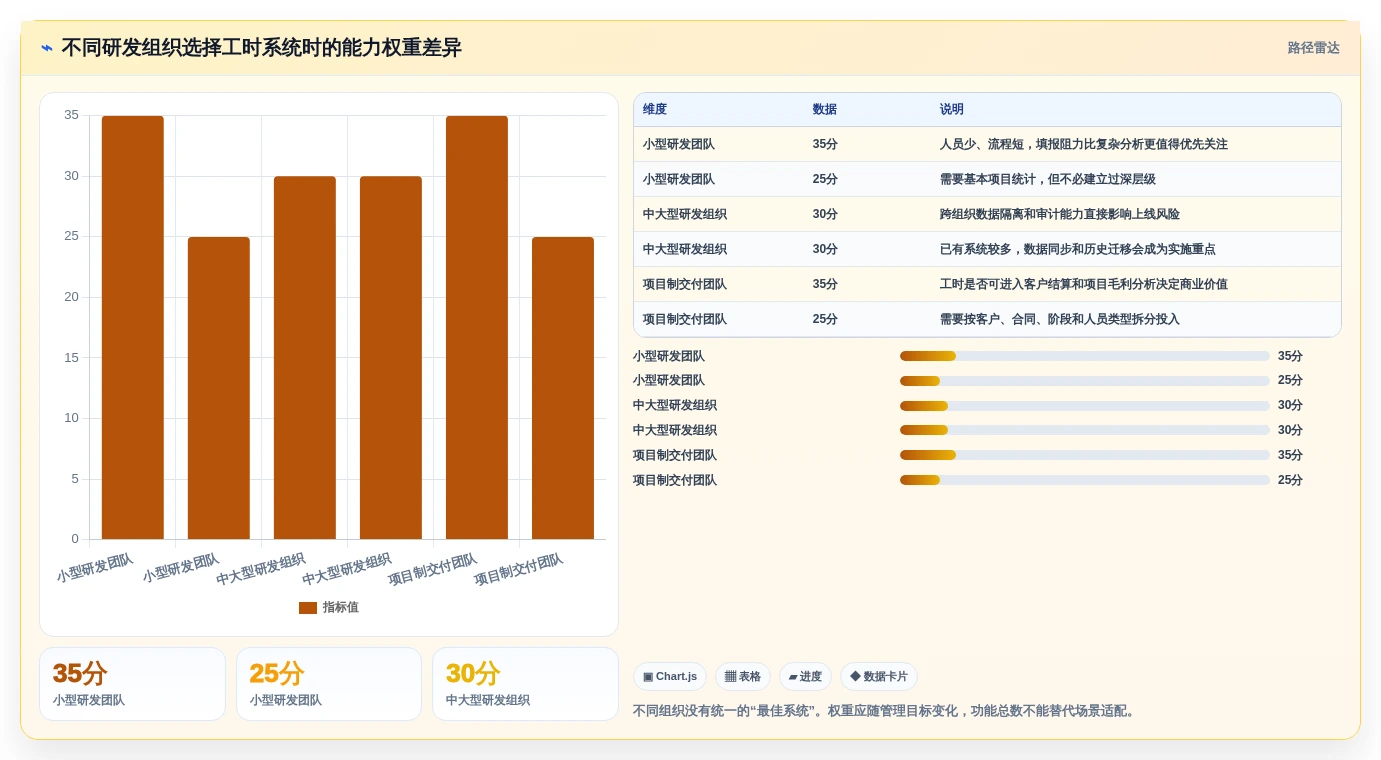This screenshot has height=760, width=1381.
Task: Click the 表格 tag chip
Action: point(743,677)
